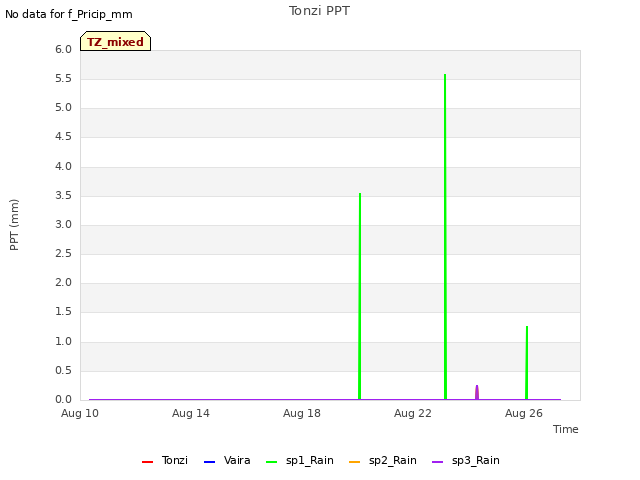Click the small purple sp3_Rain spike
The height and width of the screenshot is (480, 640).
tap(477, 393)
